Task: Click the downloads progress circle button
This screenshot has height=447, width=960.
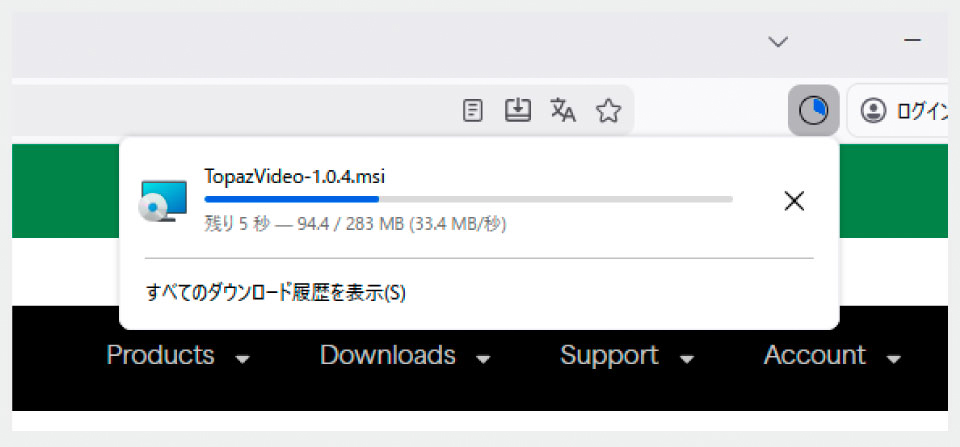Action: [814, 111]
